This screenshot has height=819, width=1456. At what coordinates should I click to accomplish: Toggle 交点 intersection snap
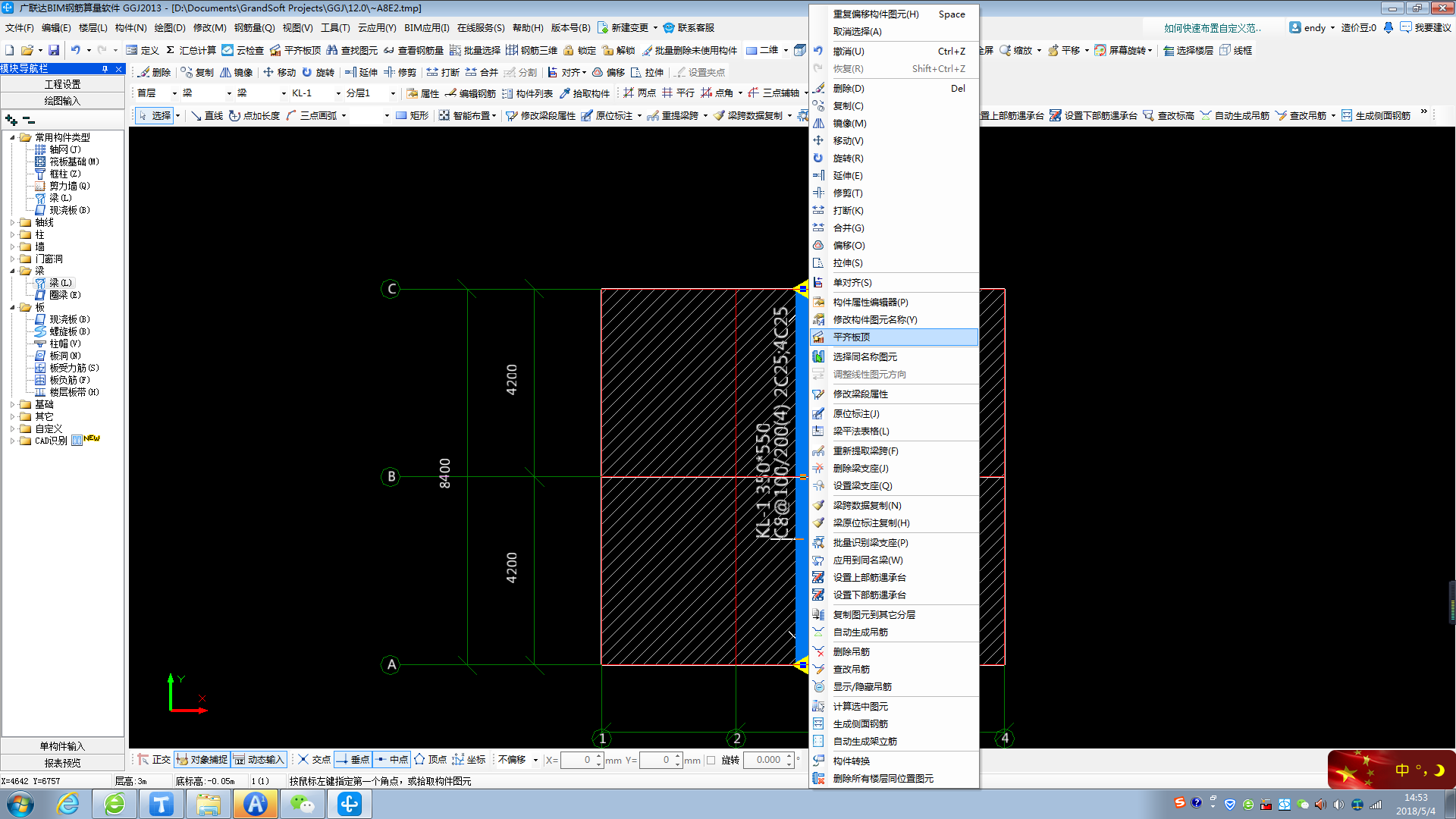coord(314,759)
